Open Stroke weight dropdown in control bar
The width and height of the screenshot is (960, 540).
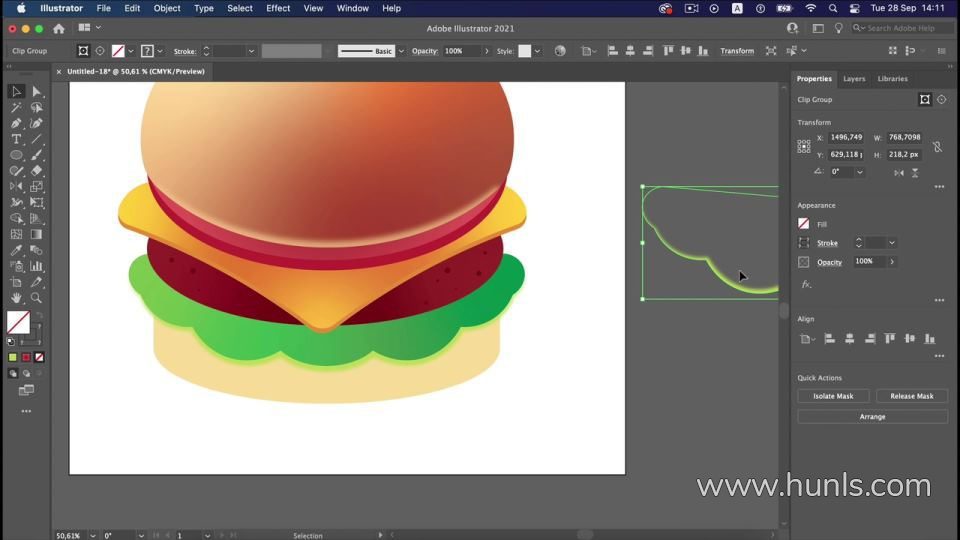tap(251, 51)
